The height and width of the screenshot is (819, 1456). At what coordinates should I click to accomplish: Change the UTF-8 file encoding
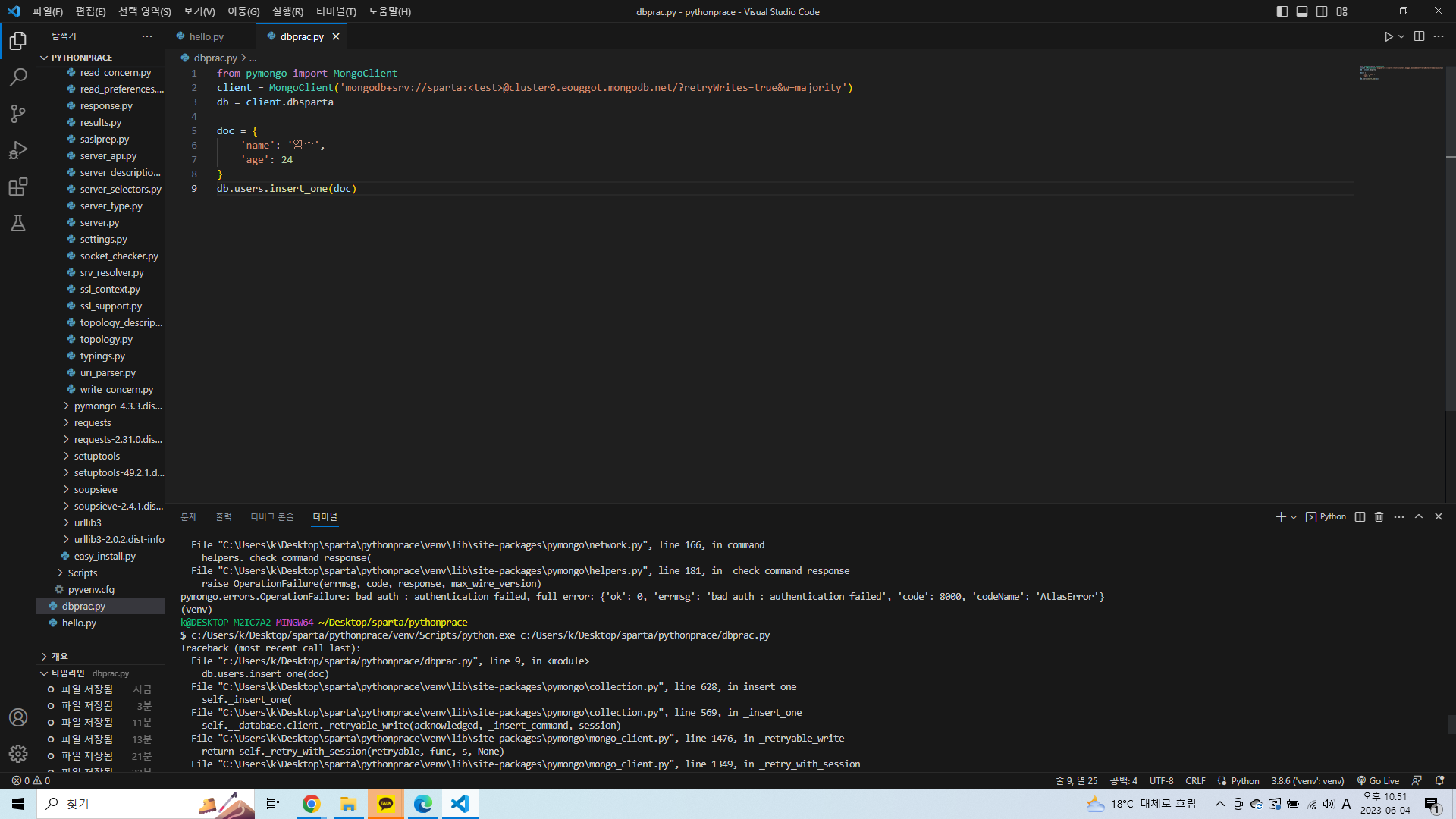point(1161,780)
